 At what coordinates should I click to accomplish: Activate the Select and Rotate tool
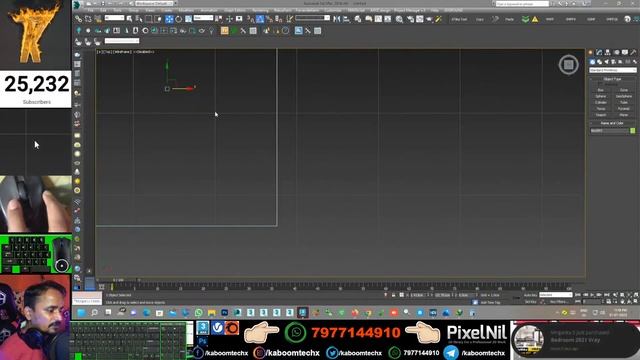(178, 19)
